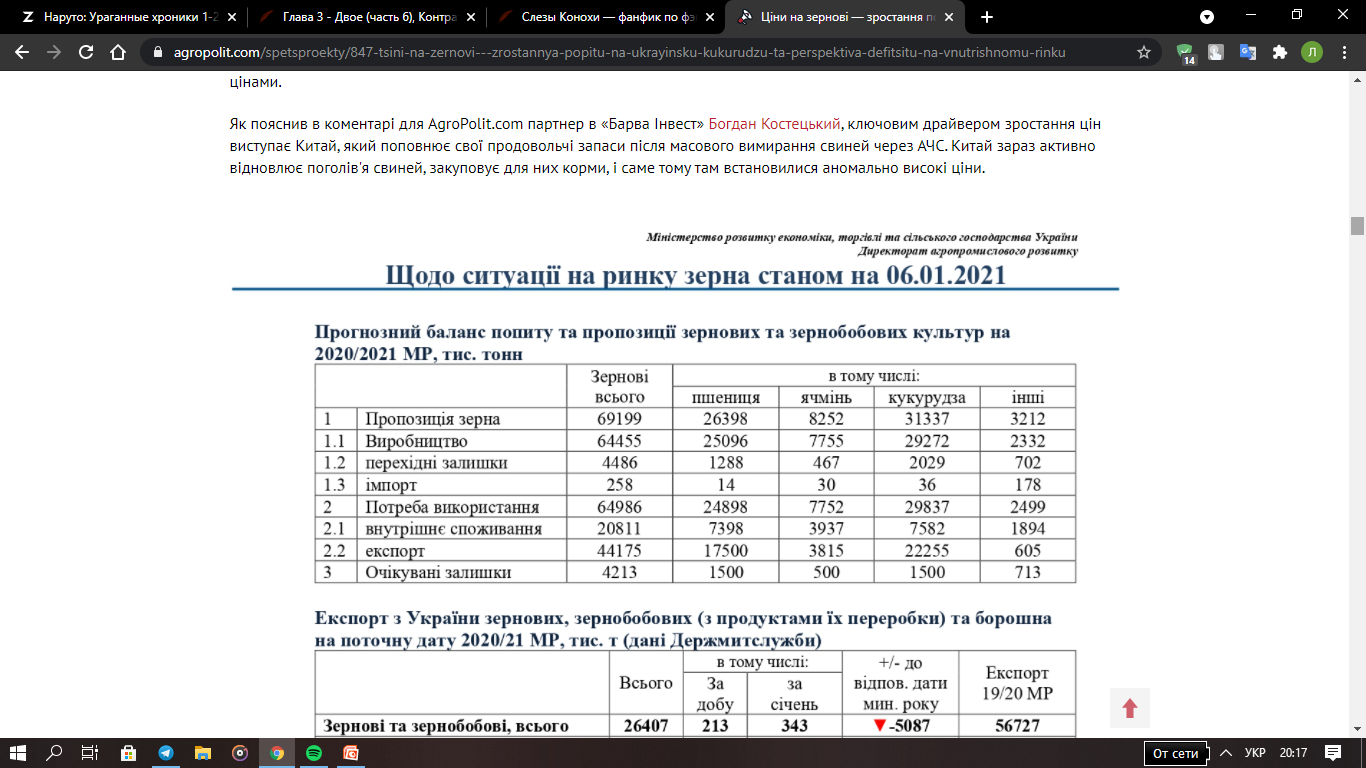Screen dimensions: 1366x768
Task: Open the green Л profile avatar
Action: pyautogui.click(x=1311, y=52)
